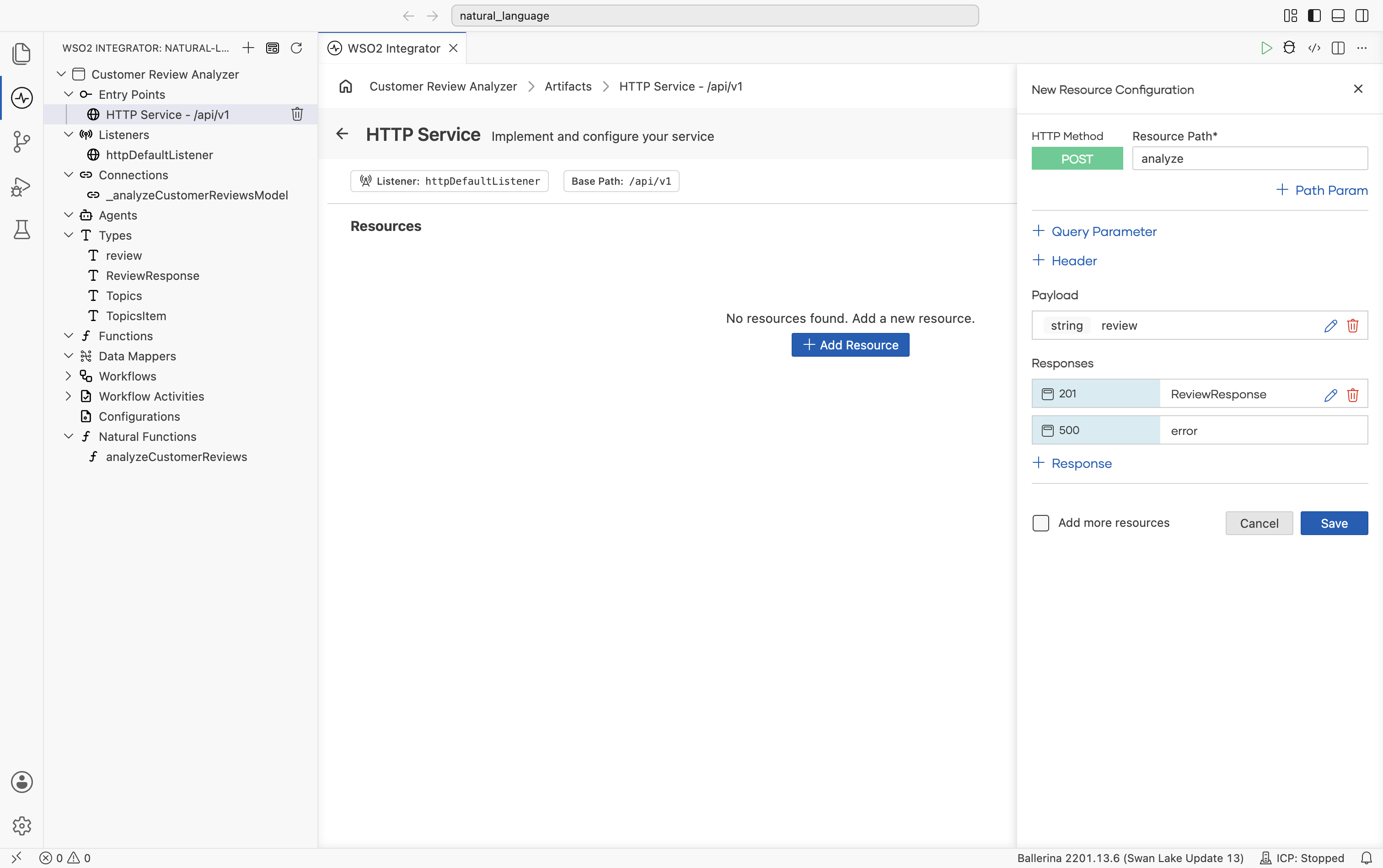The image size is (1383, 868).
Task: Collapse the Entry Points tree node
Action: [68, 94]
